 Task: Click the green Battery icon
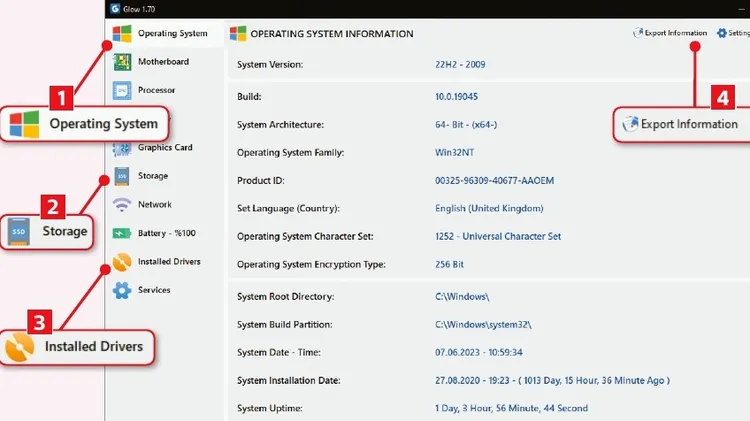[122, 233]
